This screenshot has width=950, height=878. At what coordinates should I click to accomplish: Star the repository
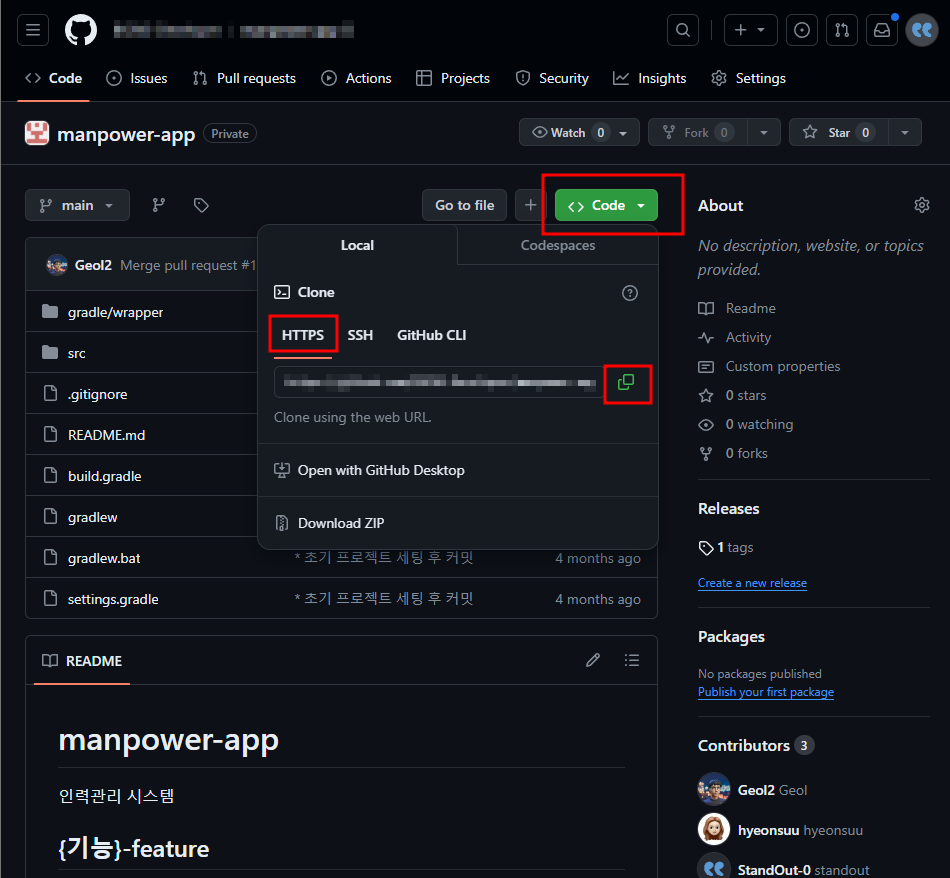point(839,132)
